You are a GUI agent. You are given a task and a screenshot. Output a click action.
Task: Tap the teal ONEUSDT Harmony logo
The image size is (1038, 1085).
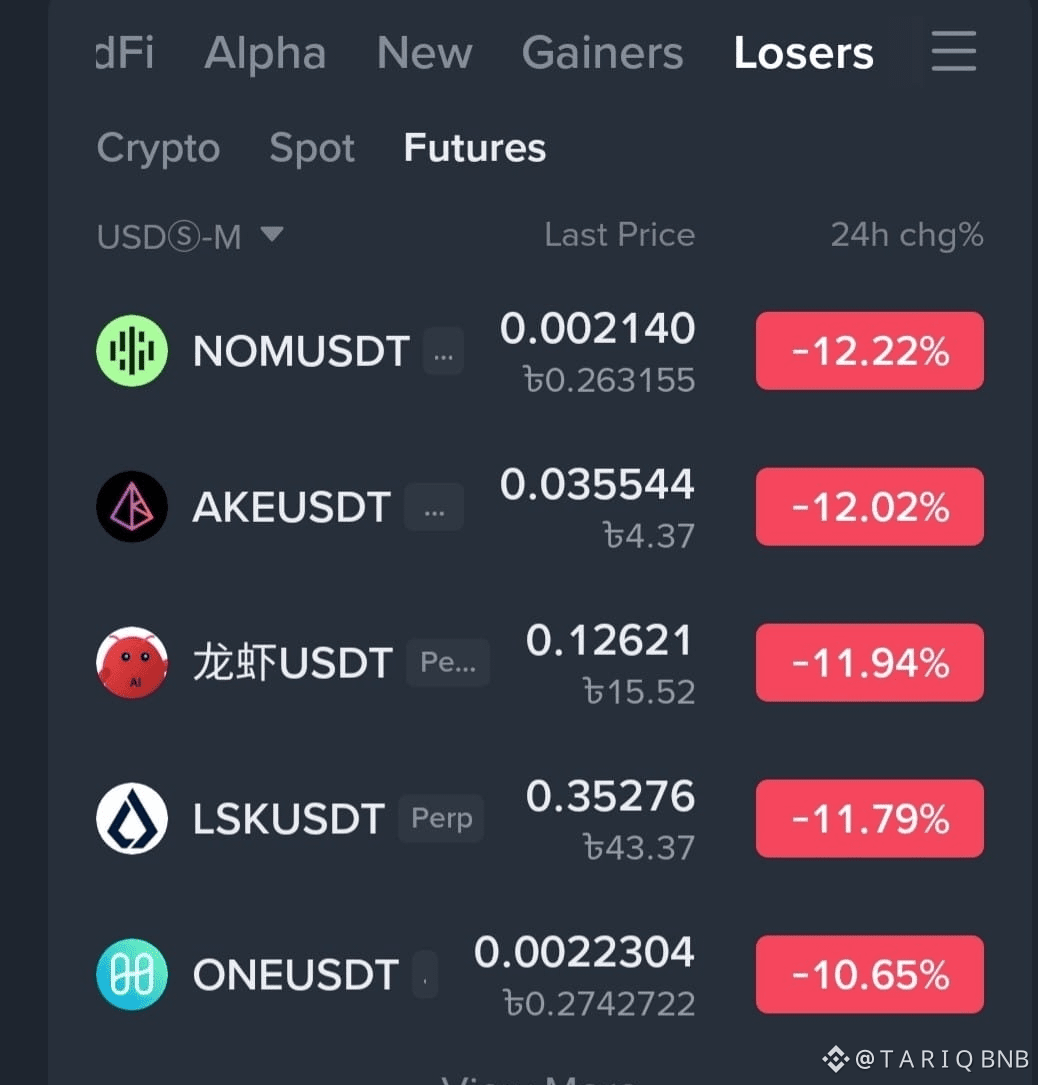point(131,974)
